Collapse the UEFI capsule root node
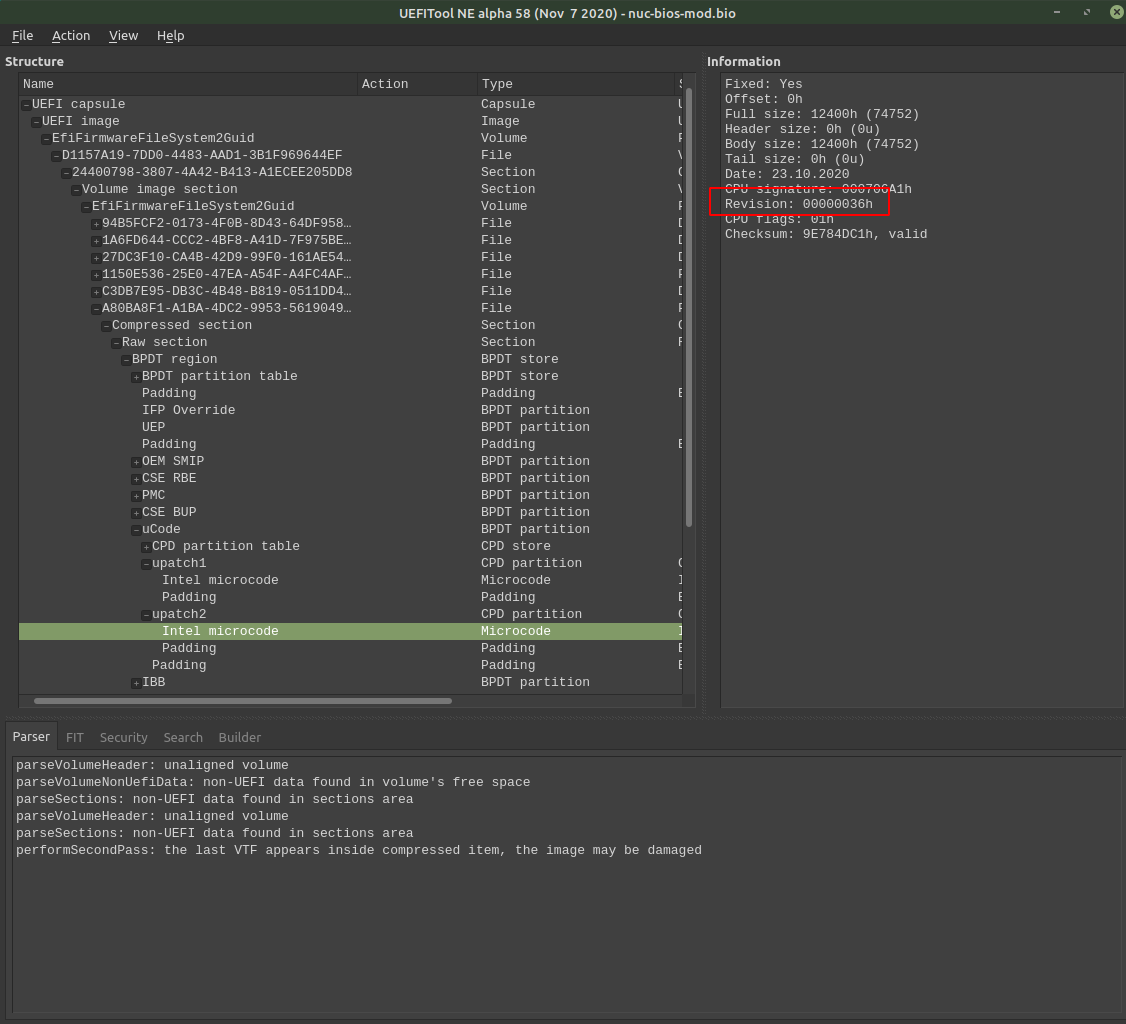The image size is (1126, 1024). pyautogui.click(x=26, y=105)
